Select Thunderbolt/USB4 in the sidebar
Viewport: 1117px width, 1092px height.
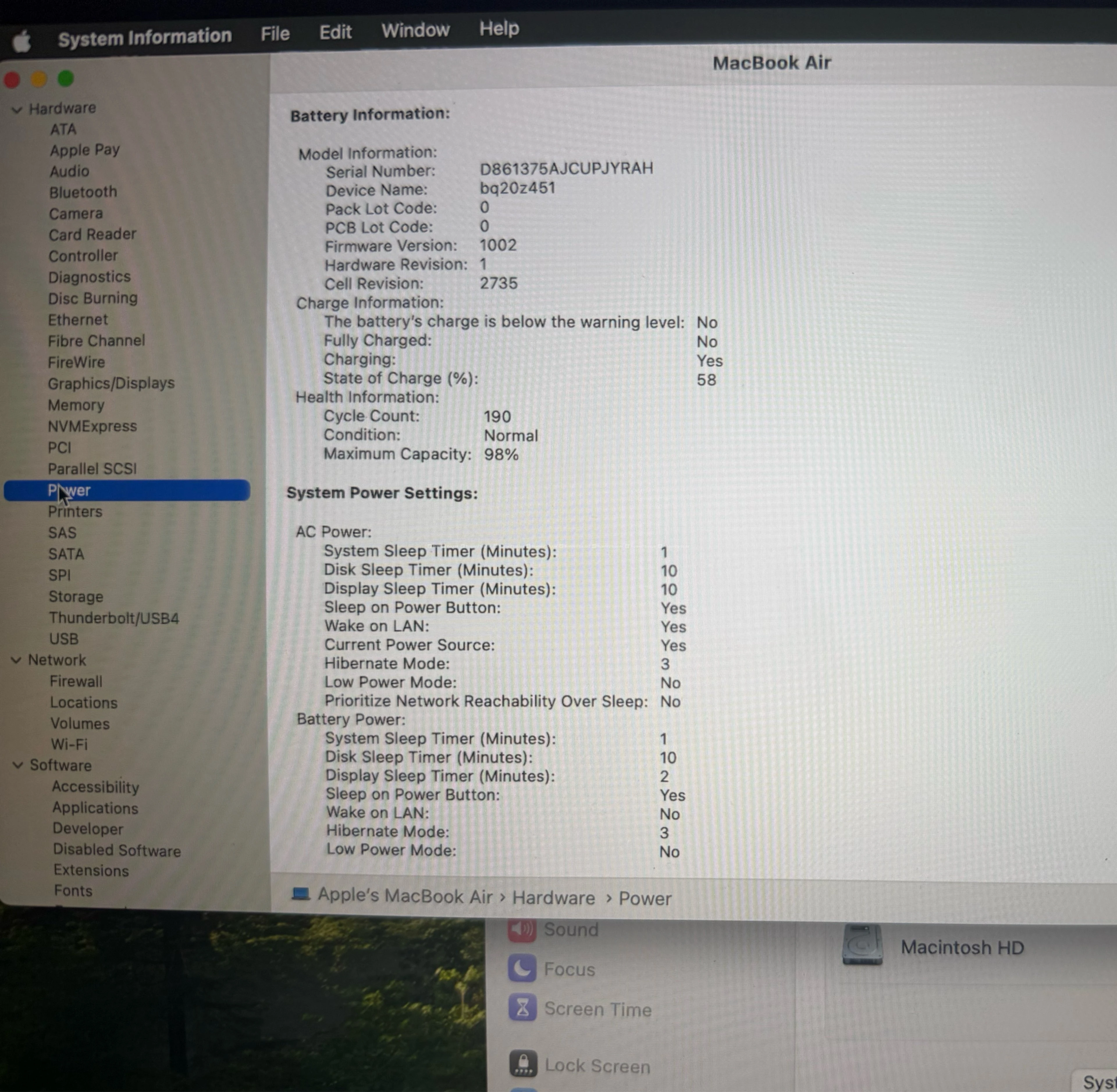[114, 618]
